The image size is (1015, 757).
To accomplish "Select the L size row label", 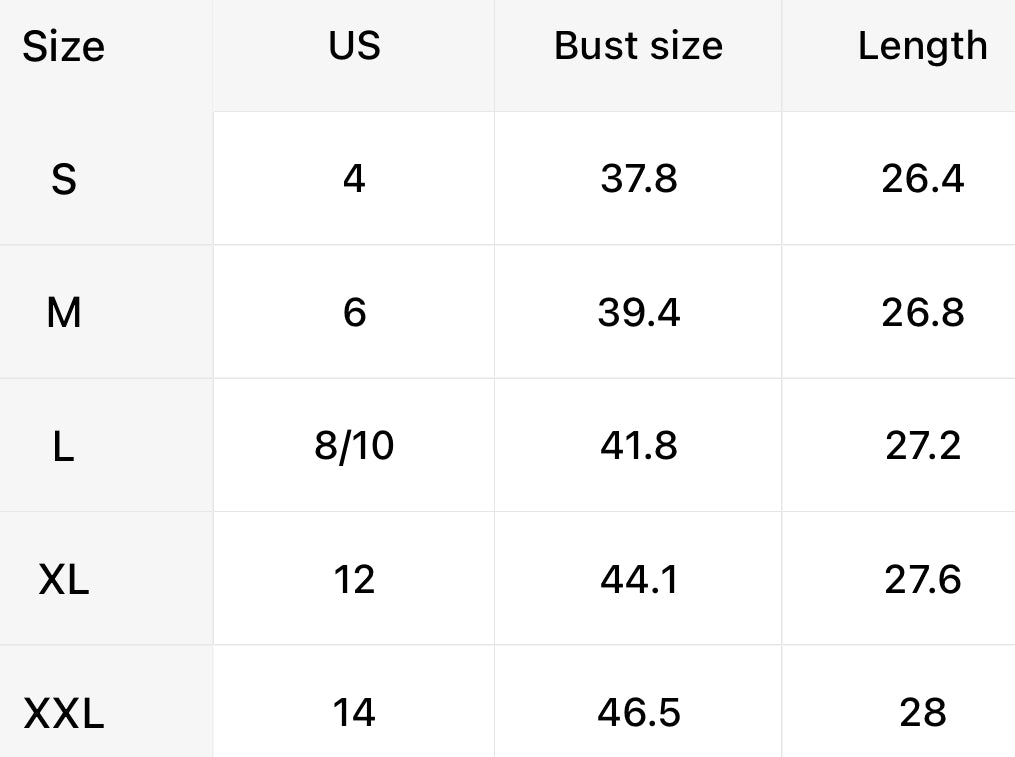I will (x=63, y=446).
